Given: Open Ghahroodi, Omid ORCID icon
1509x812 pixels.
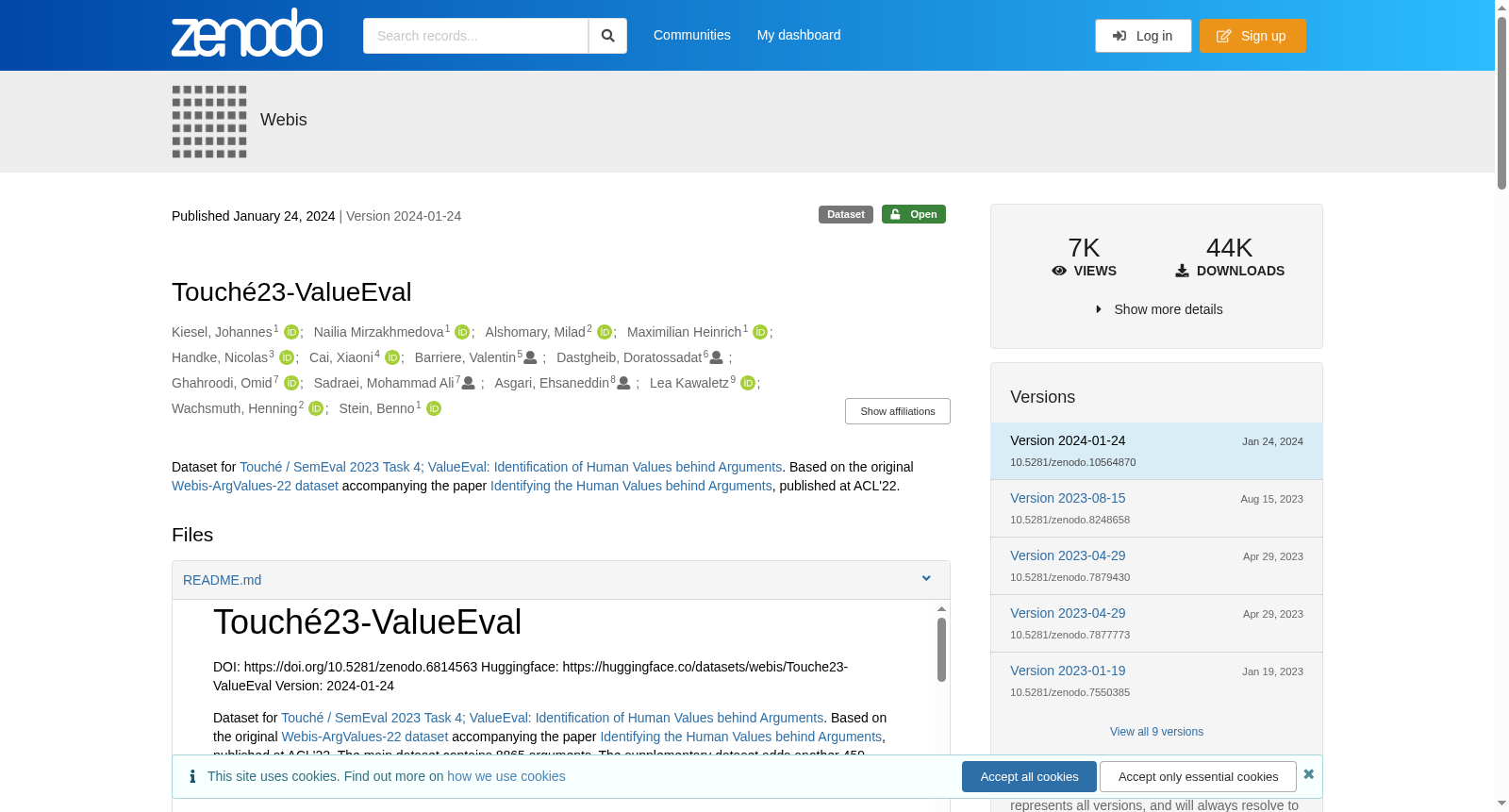Looking at the screenshot, I should [x=291, y=383].
